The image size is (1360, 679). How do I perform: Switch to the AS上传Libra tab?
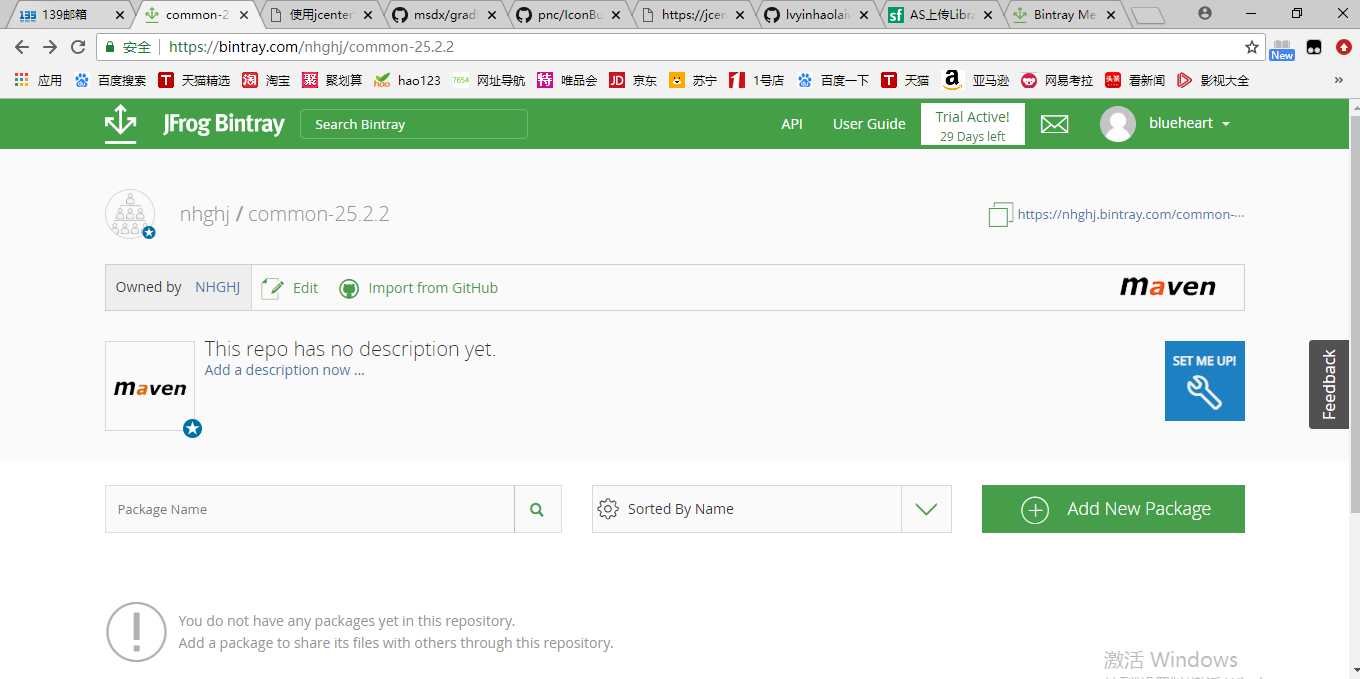pyautogui.click(x=943, y=15)
